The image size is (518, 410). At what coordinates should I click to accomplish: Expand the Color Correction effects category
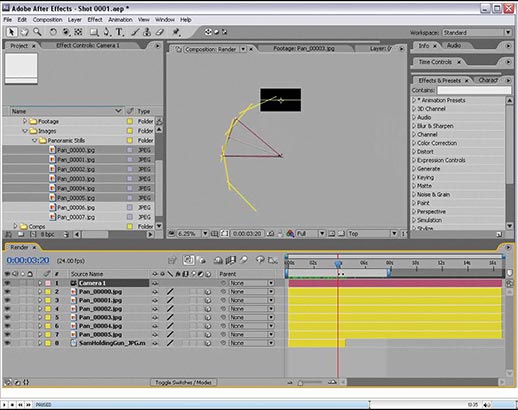click(414, 143)
